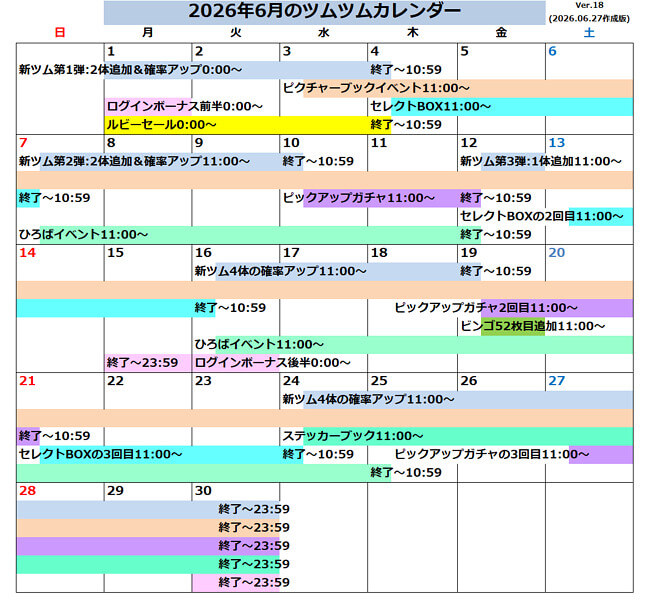The width and height of the screenshot is (650, 611).
Task: Select date number 11
Action: [379, 143]
